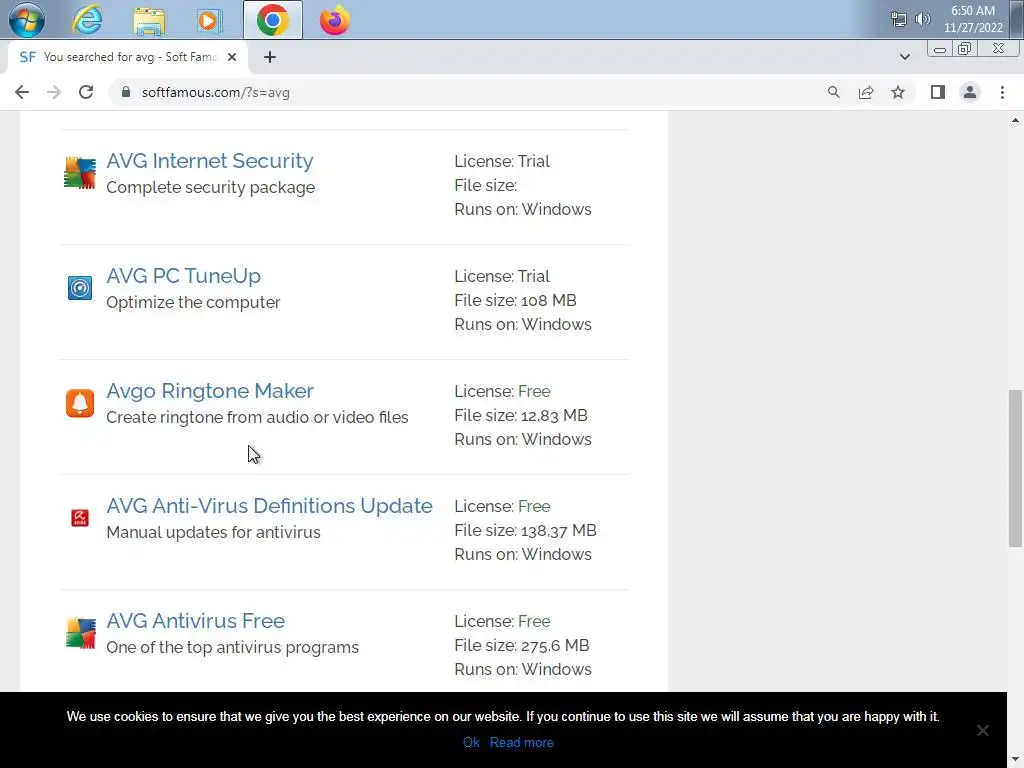
Task: Select 'License: Free' for Avgo Ringtone Maker
Action: pyautogui.click(x=502, y=391)
